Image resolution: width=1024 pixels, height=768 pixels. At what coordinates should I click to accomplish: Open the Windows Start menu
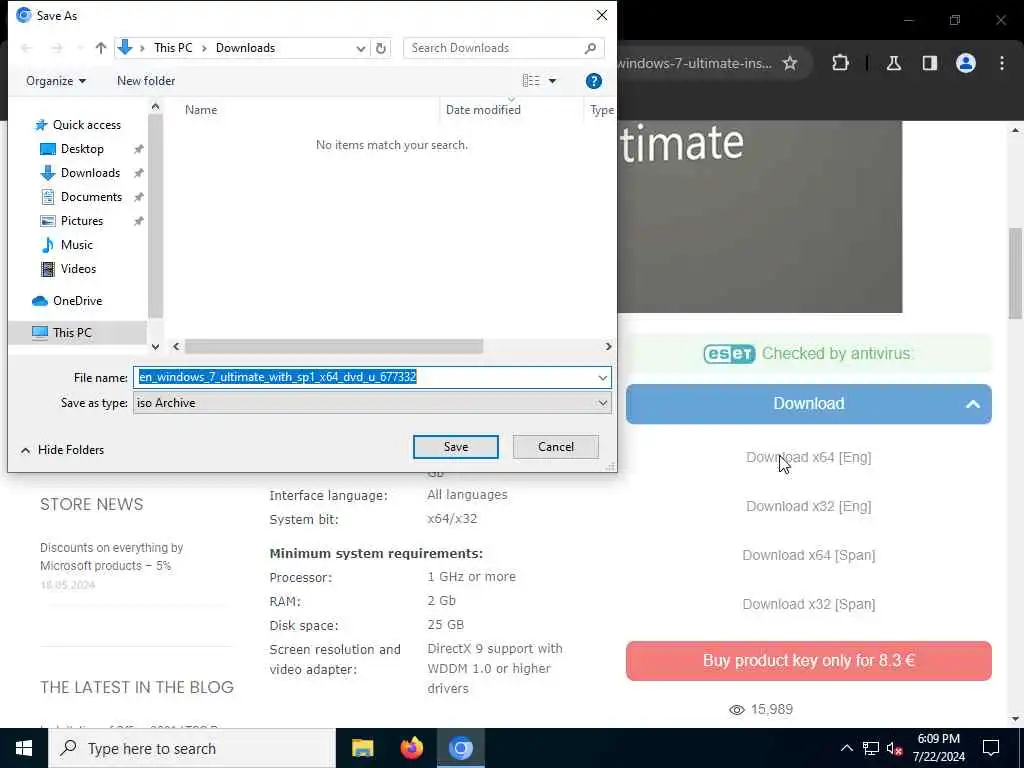click(x=24, y=748)
